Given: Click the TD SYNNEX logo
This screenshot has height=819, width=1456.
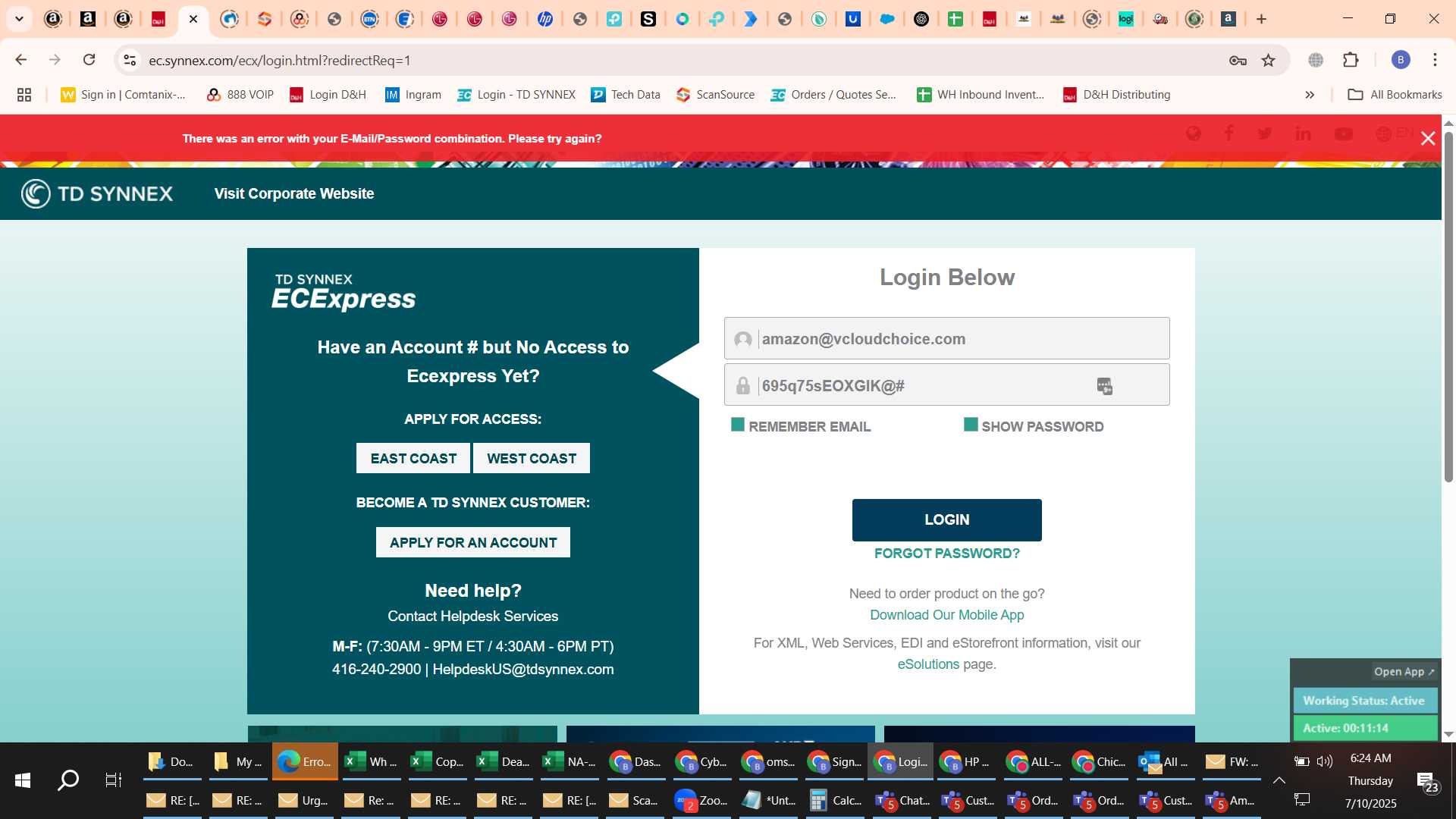Looking at the screenshot, I should point(97,193).
